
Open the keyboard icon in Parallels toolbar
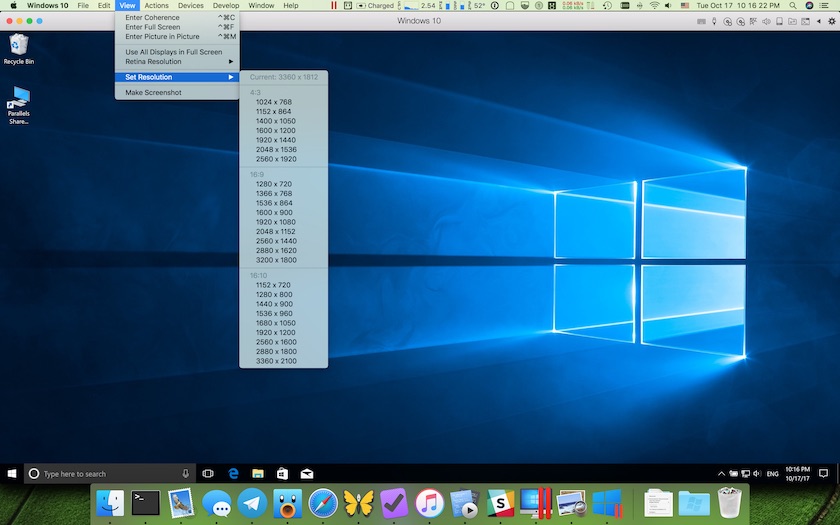point(701,21)
